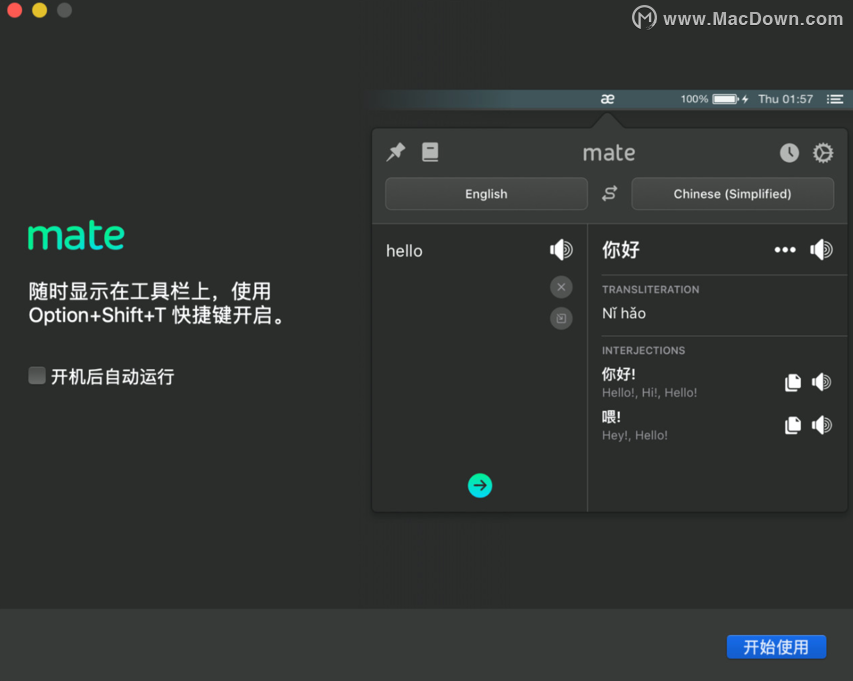Click the TRANSLITERATION section heading
The image size is (853, 681).
click(651, 289)
